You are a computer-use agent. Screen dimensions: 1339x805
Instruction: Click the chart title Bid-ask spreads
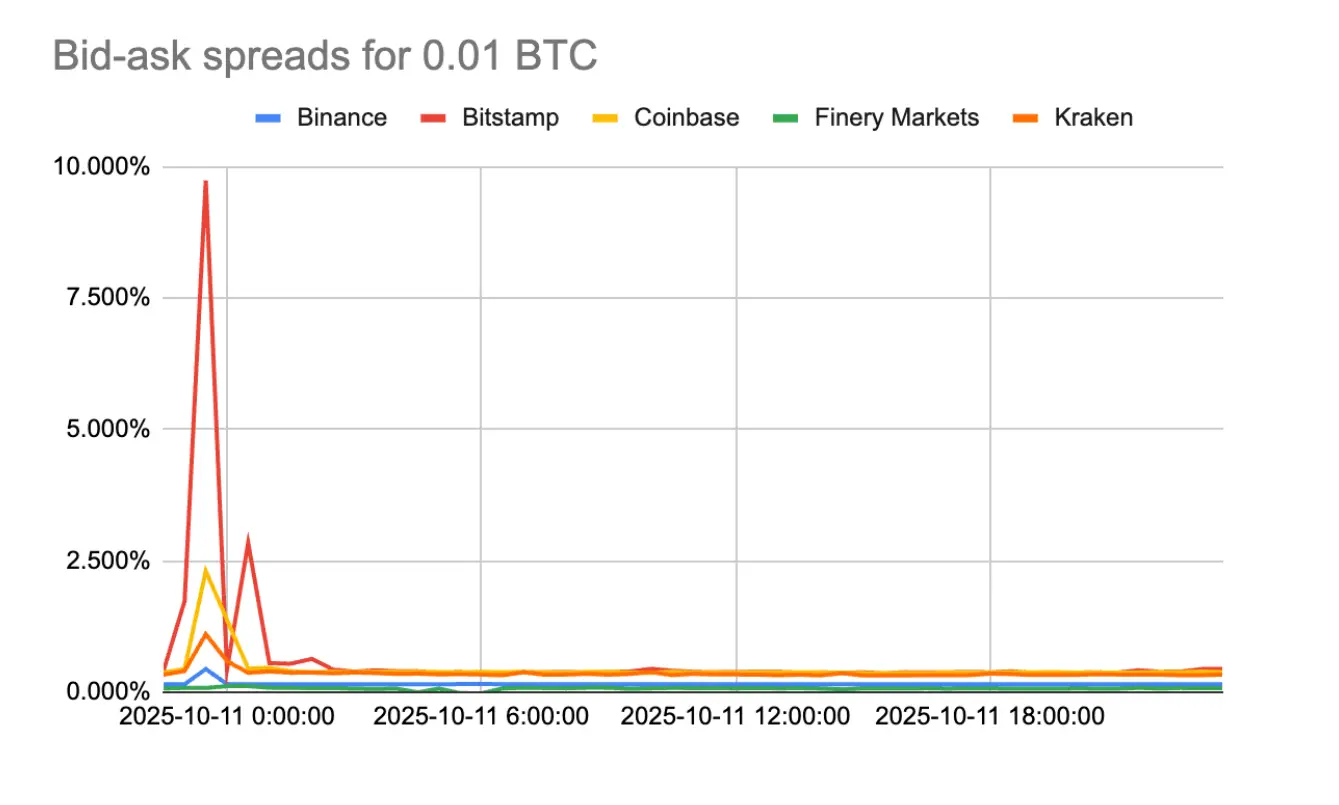pos(324,57)
